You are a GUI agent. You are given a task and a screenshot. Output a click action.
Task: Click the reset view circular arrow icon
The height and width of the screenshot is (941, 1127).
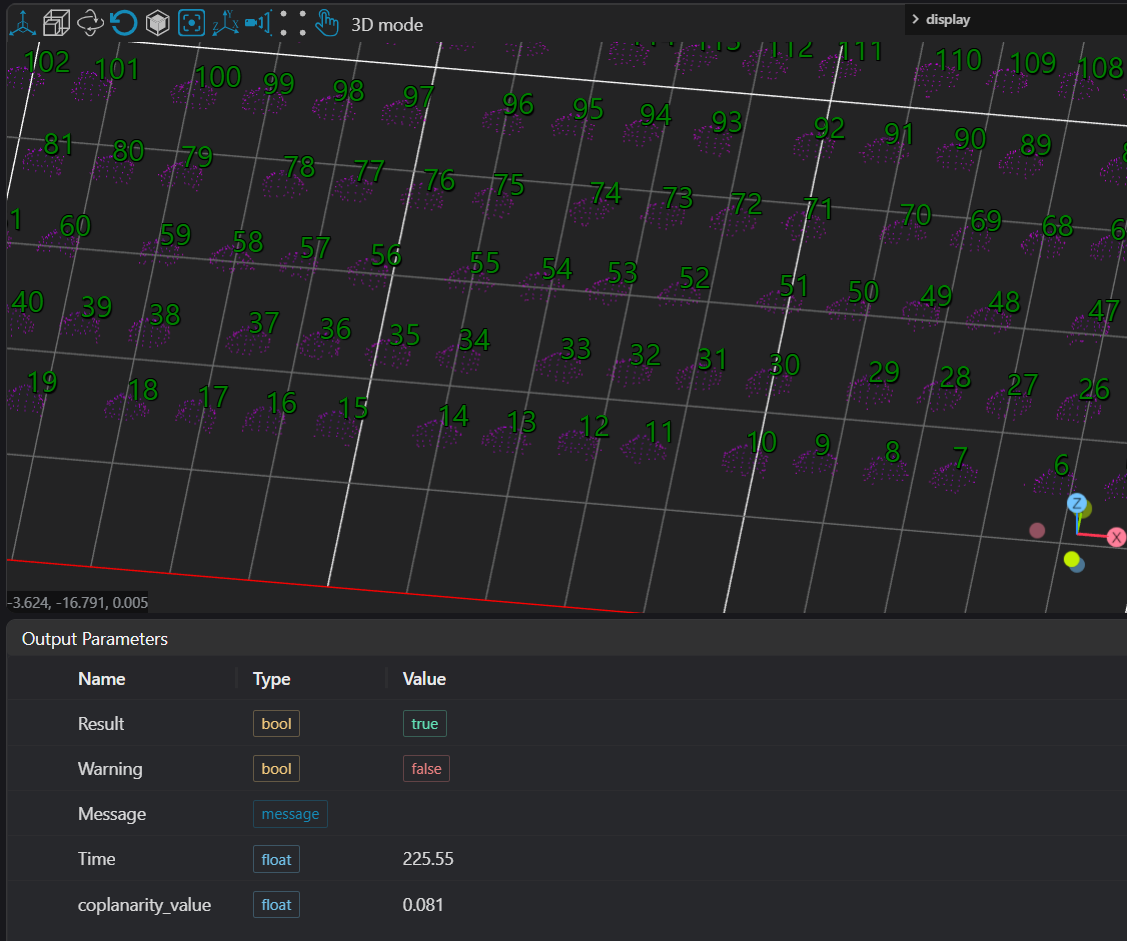(123, 22)
